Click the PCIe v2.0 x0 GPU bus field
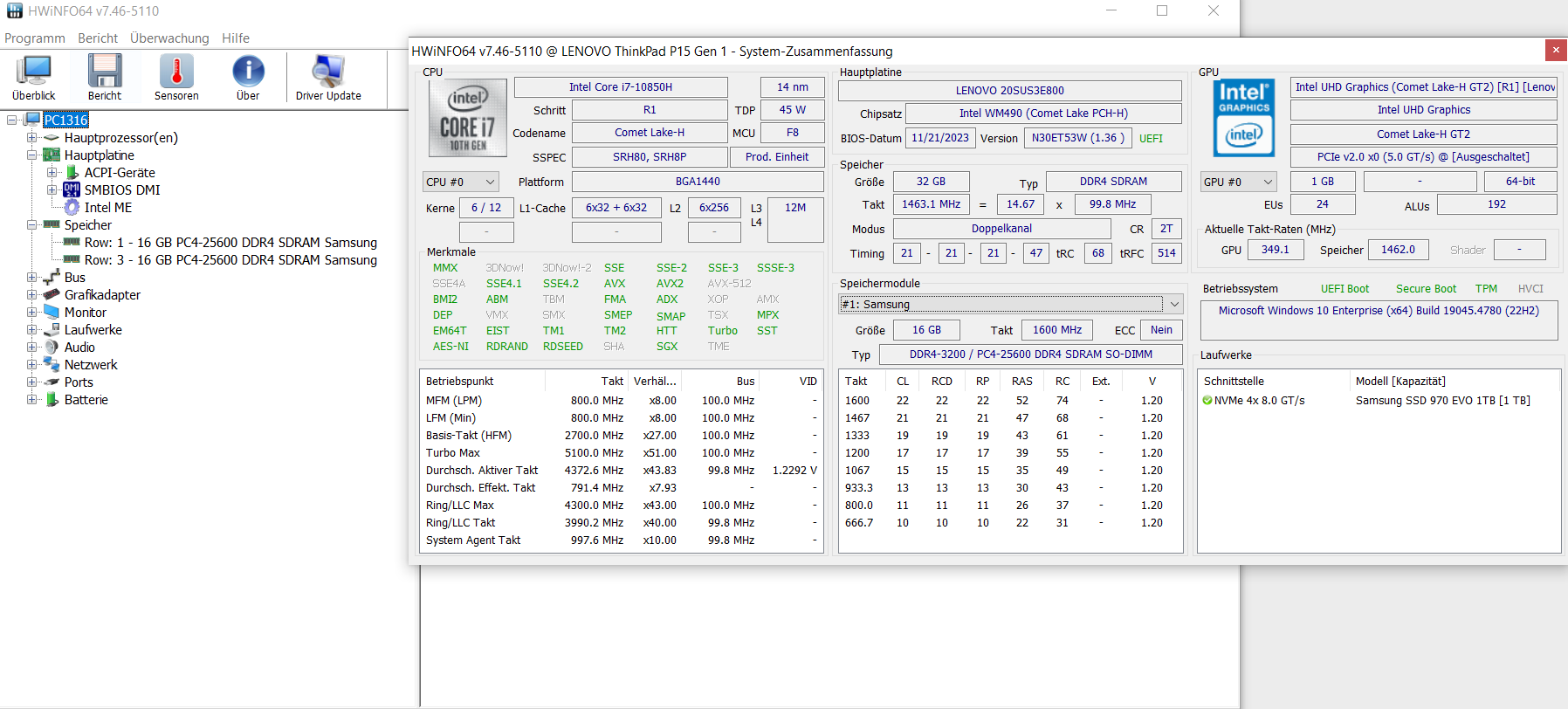The width and height of the screenshot is (1568, 709). [1423, 157]
